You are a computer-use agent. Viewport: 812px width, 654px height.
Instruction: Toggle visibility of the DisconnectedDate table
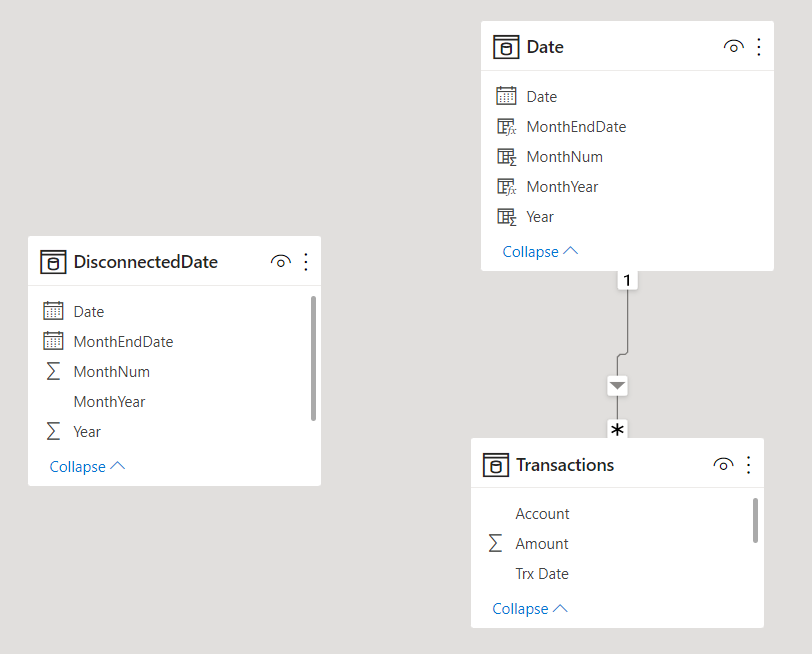coord(280,262)
